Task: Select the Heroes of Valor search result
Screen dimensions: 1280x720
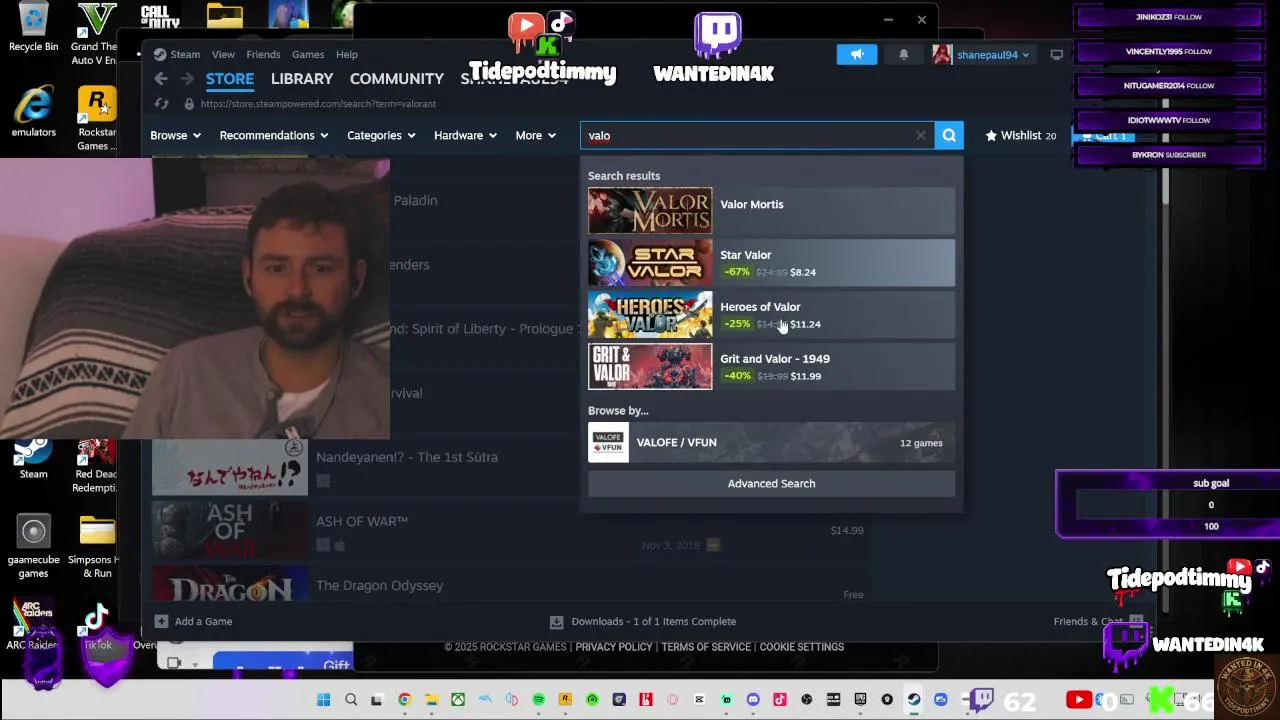Action: pos(771,315)
